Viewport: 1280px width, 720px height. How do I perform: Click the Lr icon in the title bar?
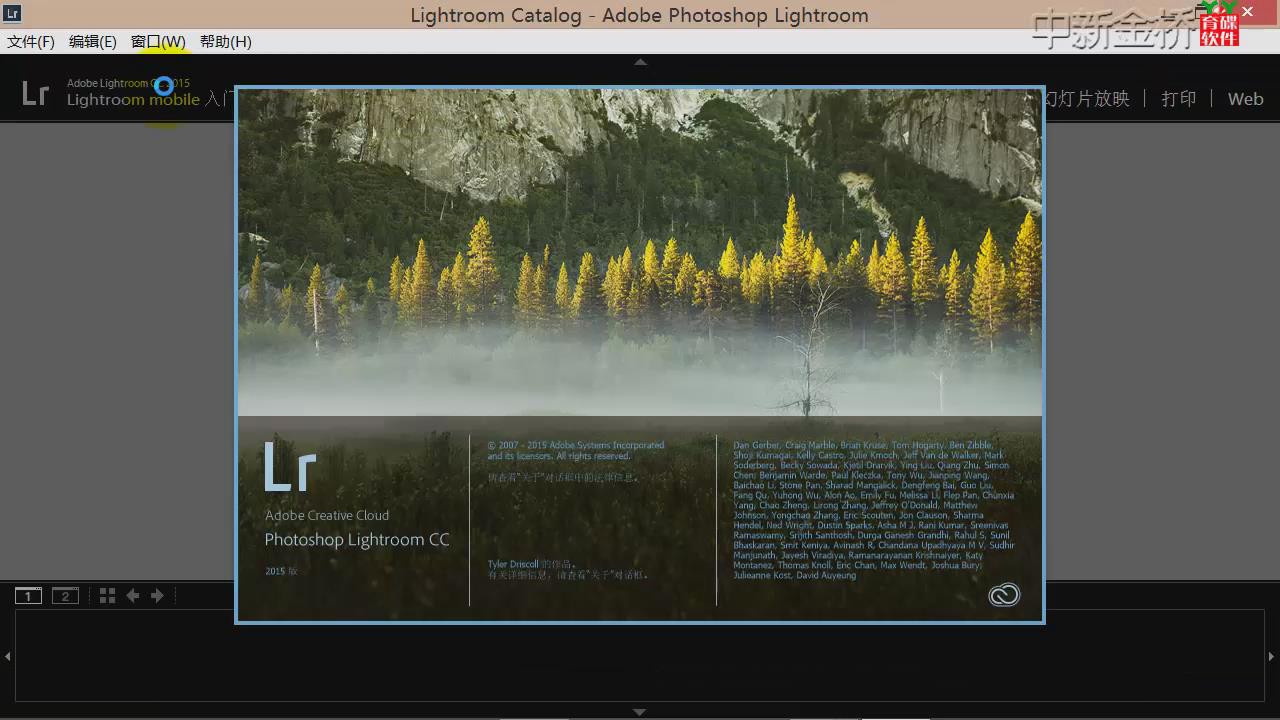(12, 14)
